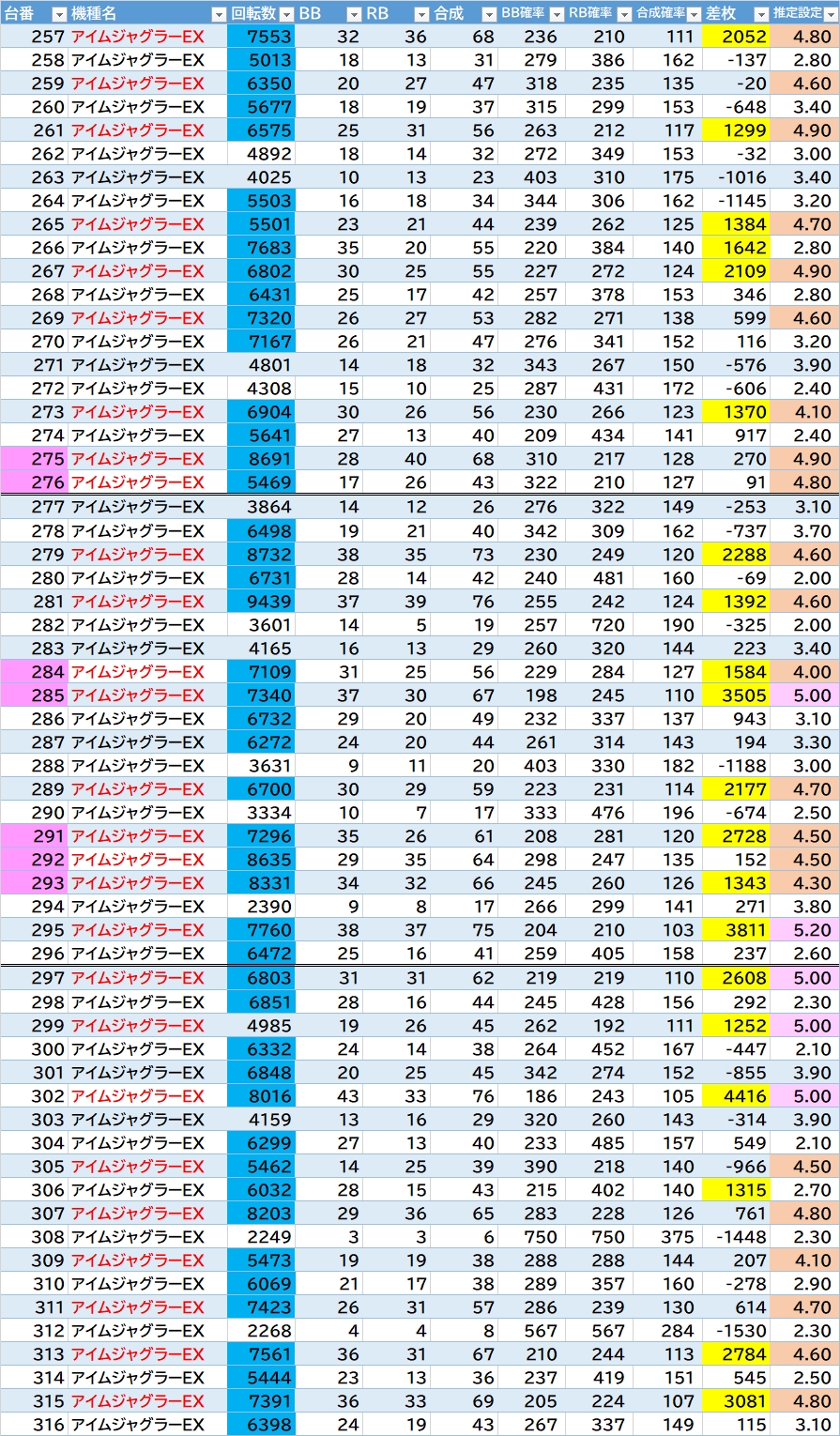Image resolution: width=840 pixels, height=1436 pixels.
Task: Click 差枚 value 943 in row 286
Action: point(735,719)
